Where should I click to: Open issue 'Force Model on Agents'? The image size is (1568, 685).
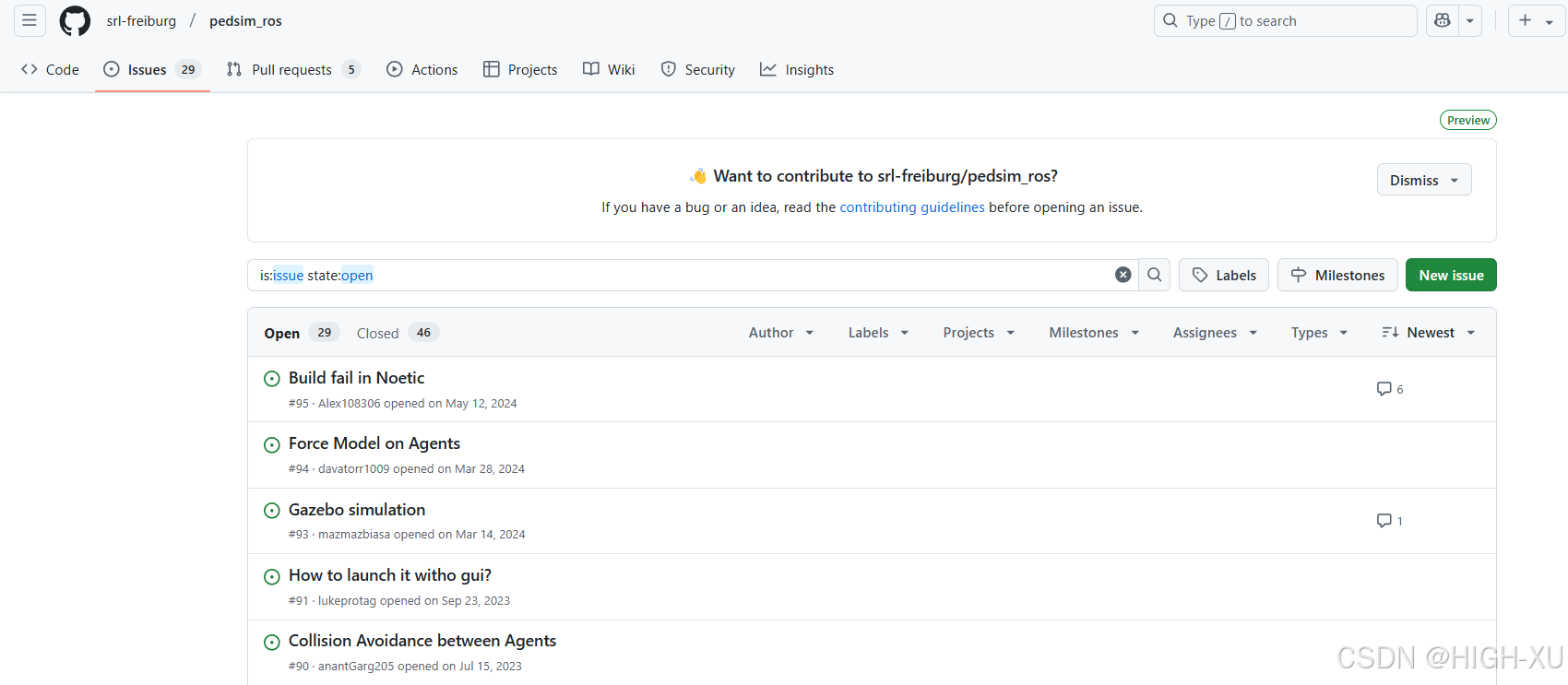pyautogui.click(x=374, y=443)
